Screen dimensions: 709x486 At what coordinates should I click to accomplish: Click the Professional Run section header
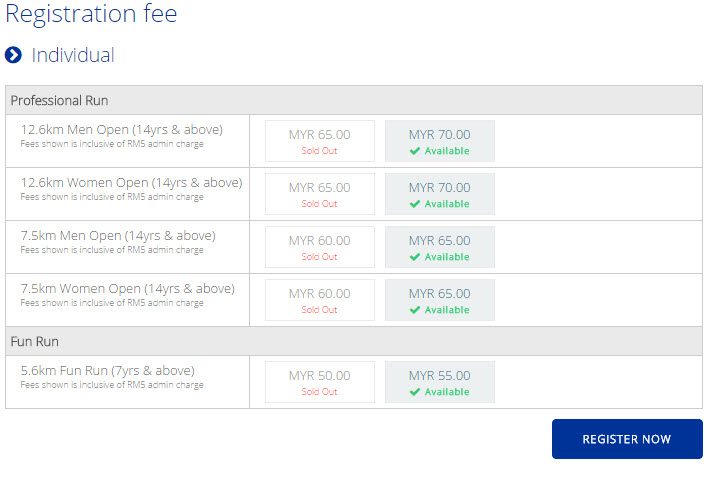(x=60, y=101)
